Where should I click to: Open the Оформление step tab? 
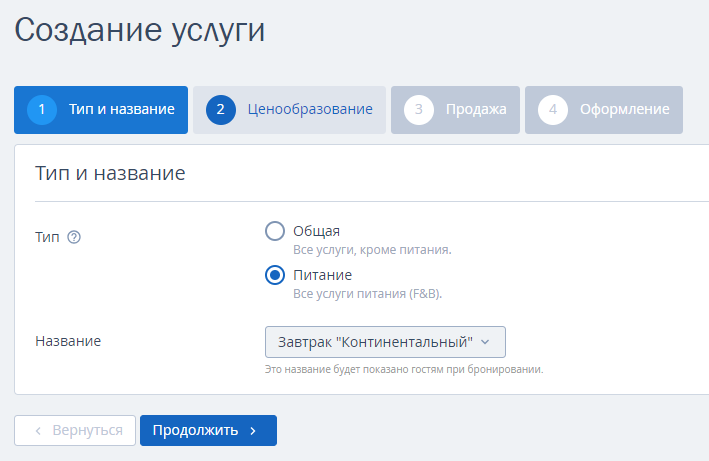604,110
